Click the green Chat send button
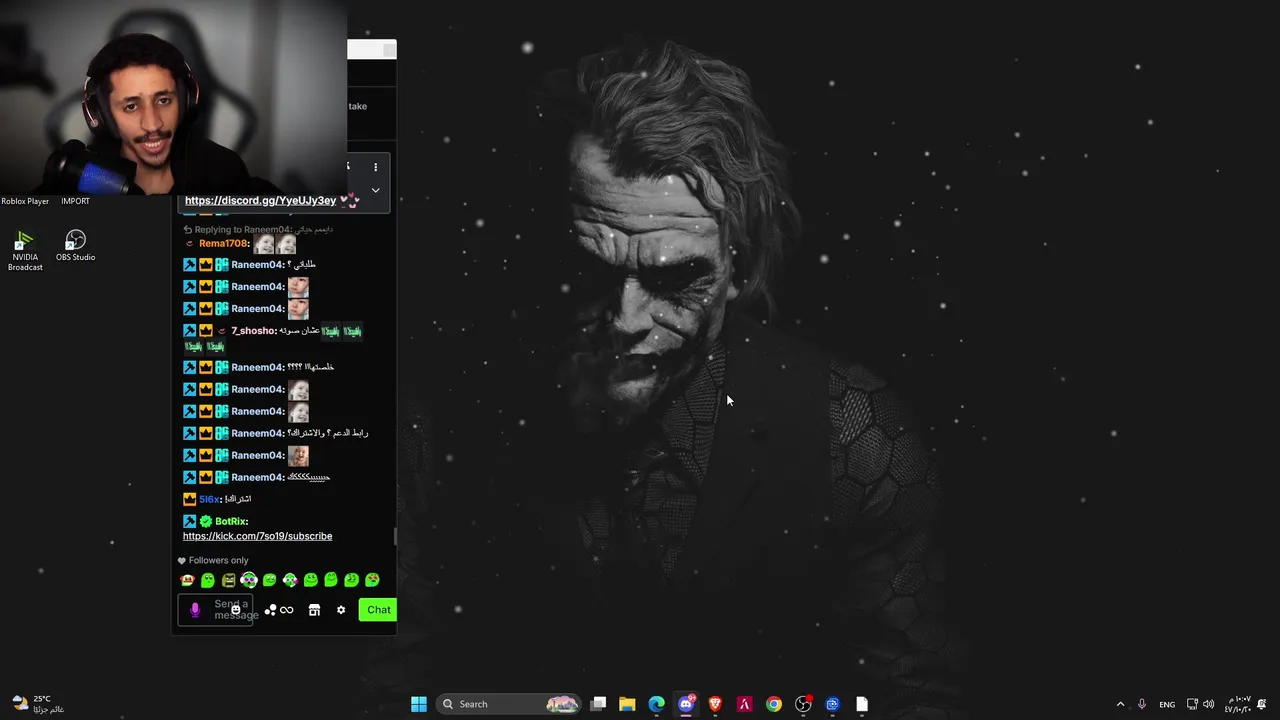1280x720 pixels. [x=378, y=610]
